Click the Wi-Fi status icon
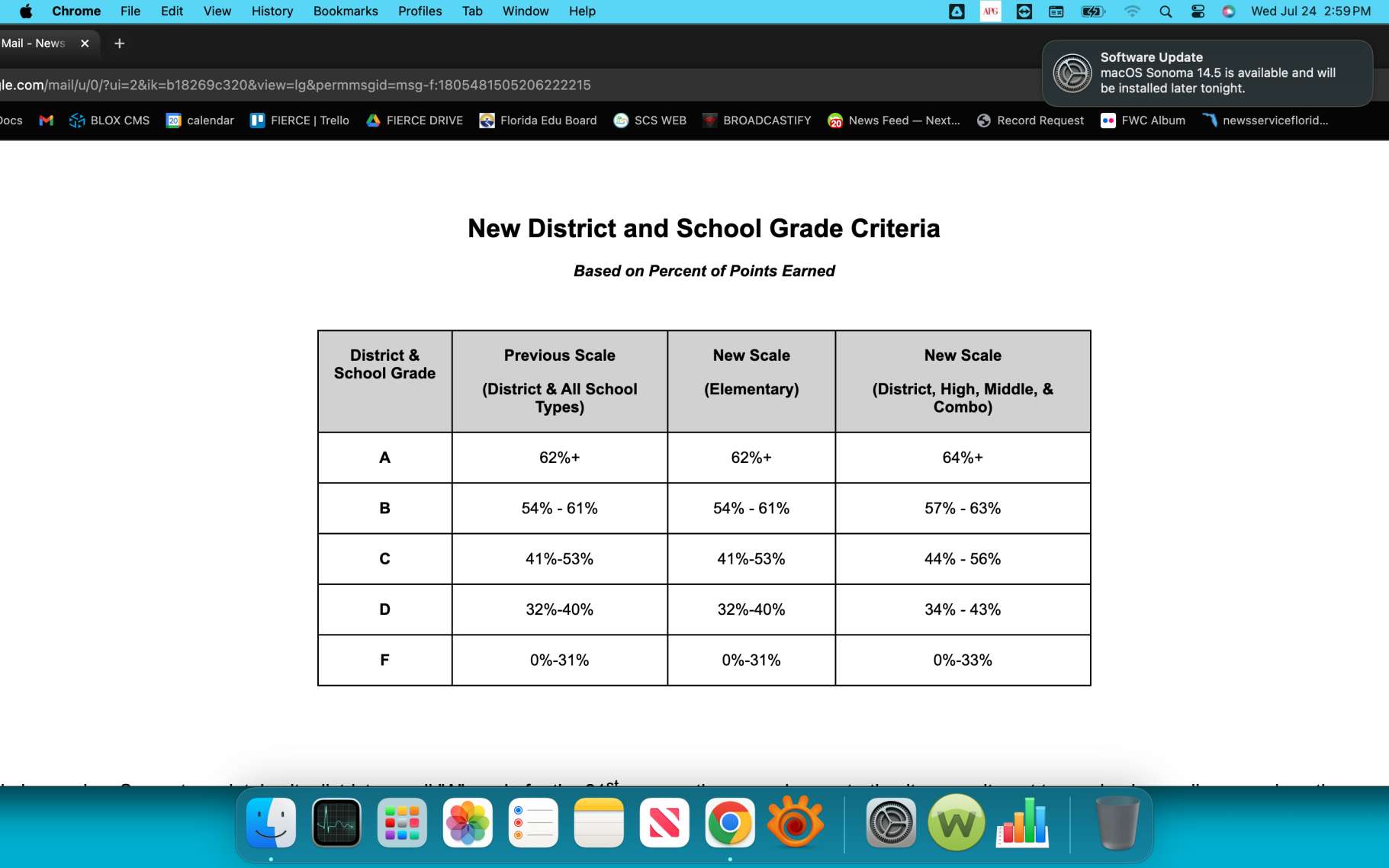The height and width of the screenshot is (868, 1389). [x=1132, y=11]
